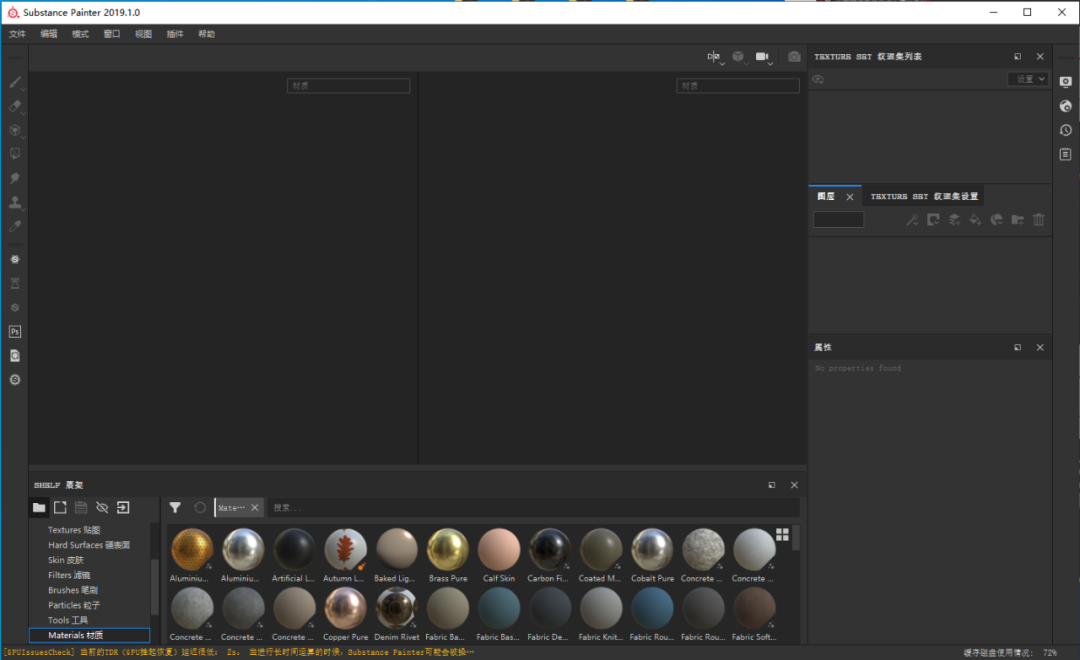This screenshot has width=1080, height=660.
Task: Click the add layer icon
Action: coord(955,220)
